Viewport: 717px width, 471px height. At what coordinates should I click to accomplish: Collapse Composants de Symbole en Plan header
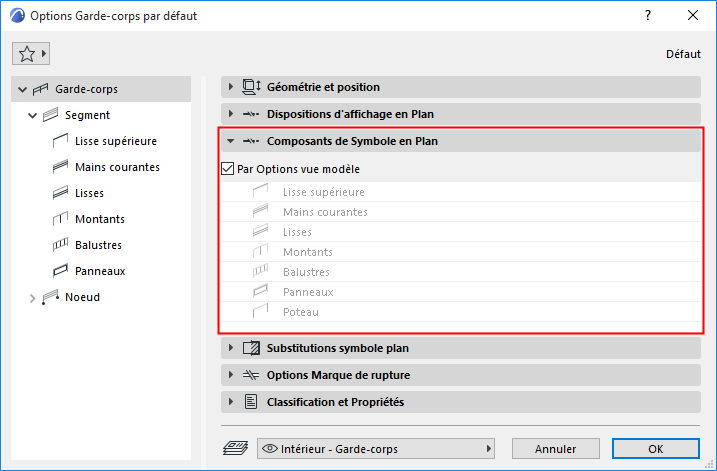[x=231, y=142]
